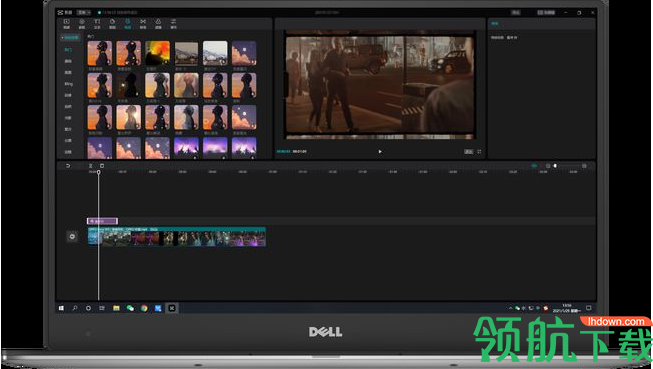
Task: Open the Media tab in top toolbar
Action: 66,24
